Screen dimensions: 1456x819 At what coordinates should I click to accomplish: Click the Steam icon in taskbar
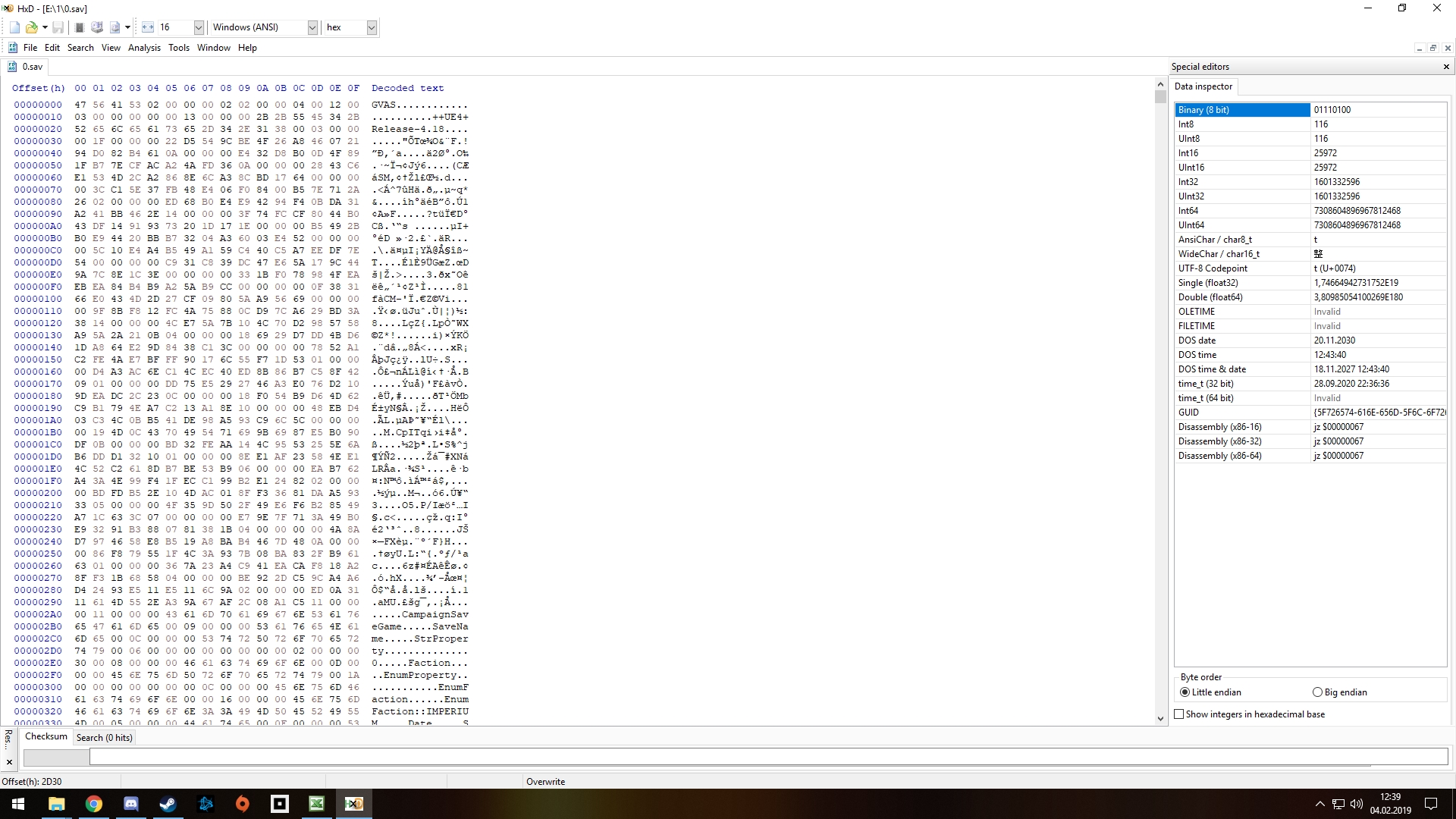tap(168, 804)
